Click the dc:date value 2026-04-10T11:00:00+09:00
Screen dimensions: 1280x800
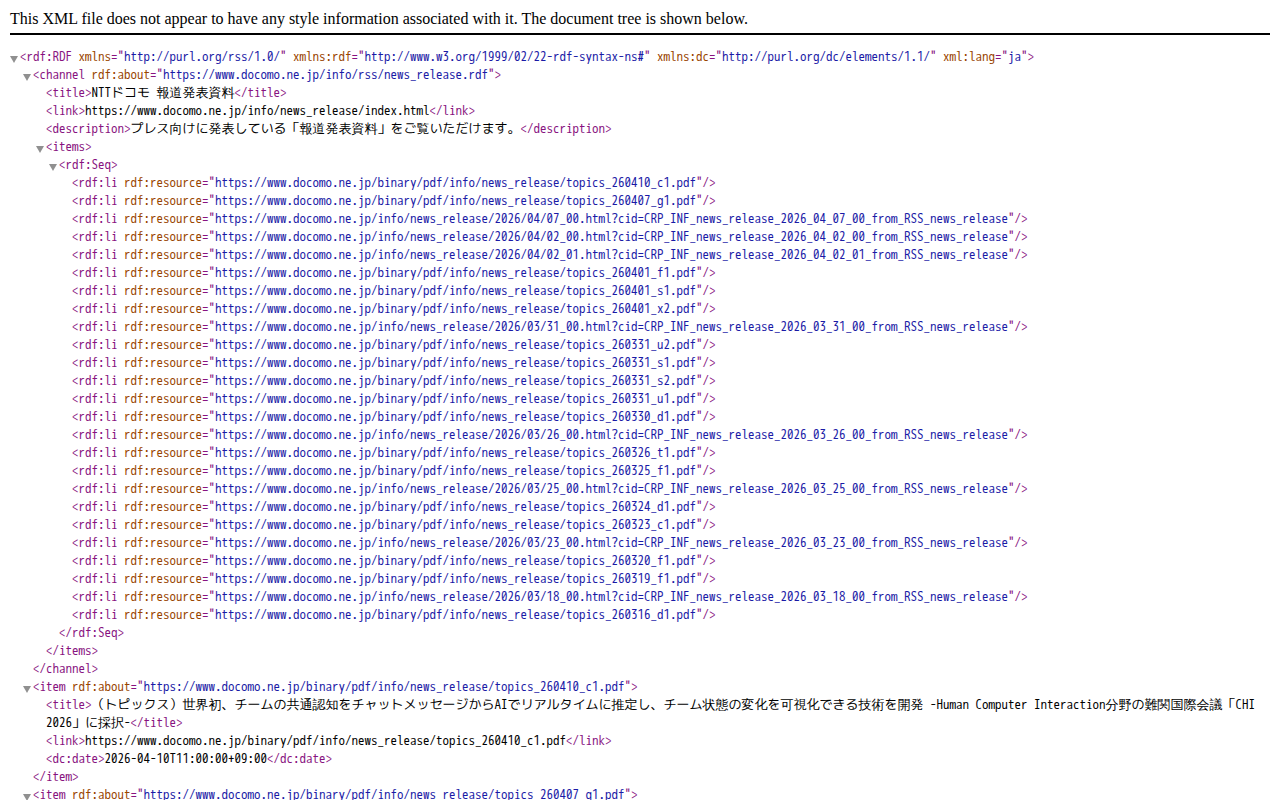point(186,759)
